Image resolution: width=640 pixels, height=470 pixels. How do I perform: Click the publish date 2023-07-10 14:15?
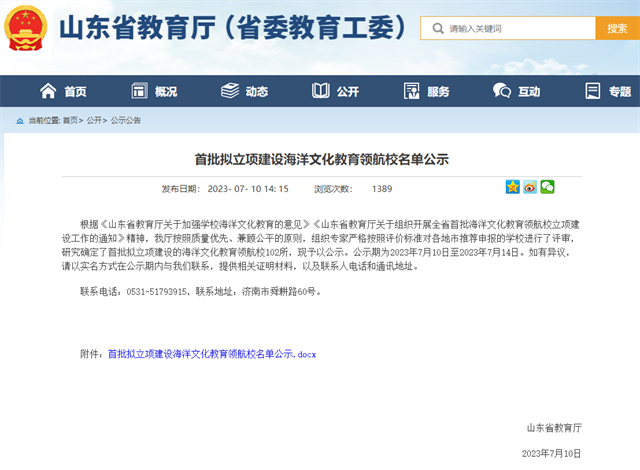pos(248,189)
